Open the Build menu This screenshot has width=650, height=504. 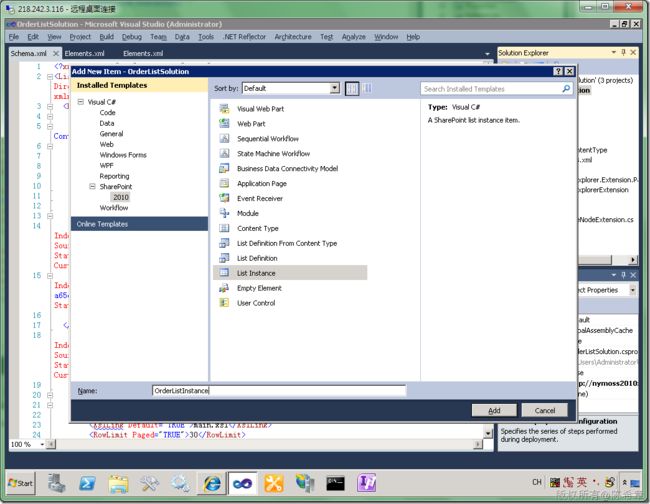107,37
